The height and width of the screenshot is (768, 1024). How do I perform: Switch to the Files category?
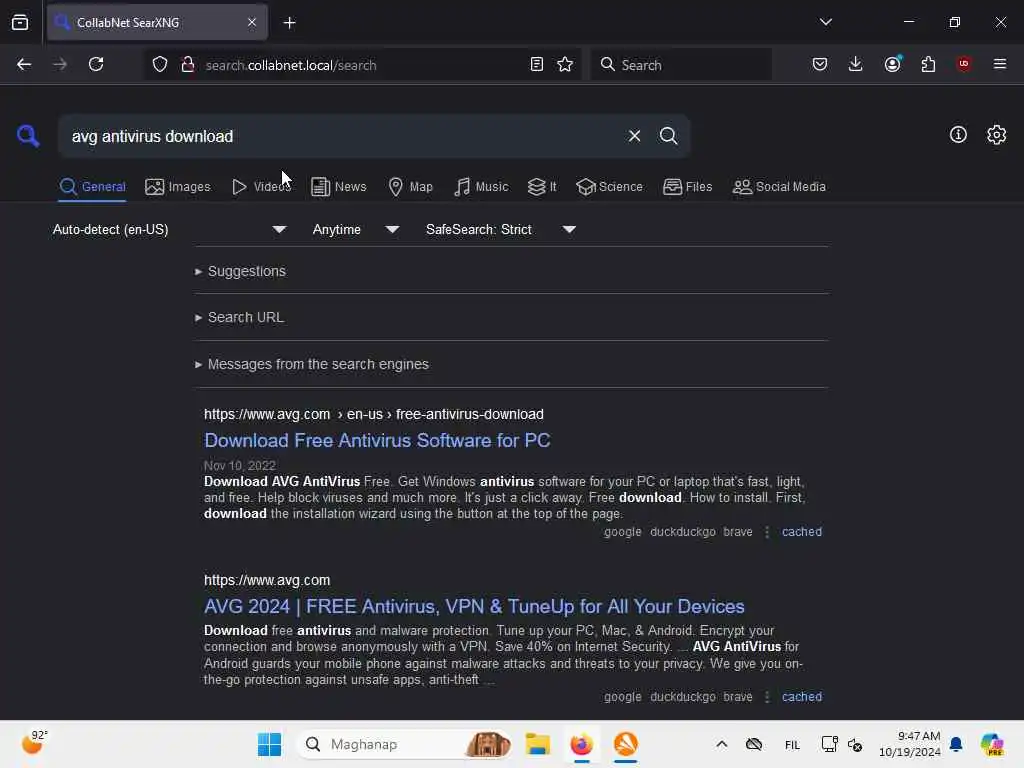pos(687,187)
